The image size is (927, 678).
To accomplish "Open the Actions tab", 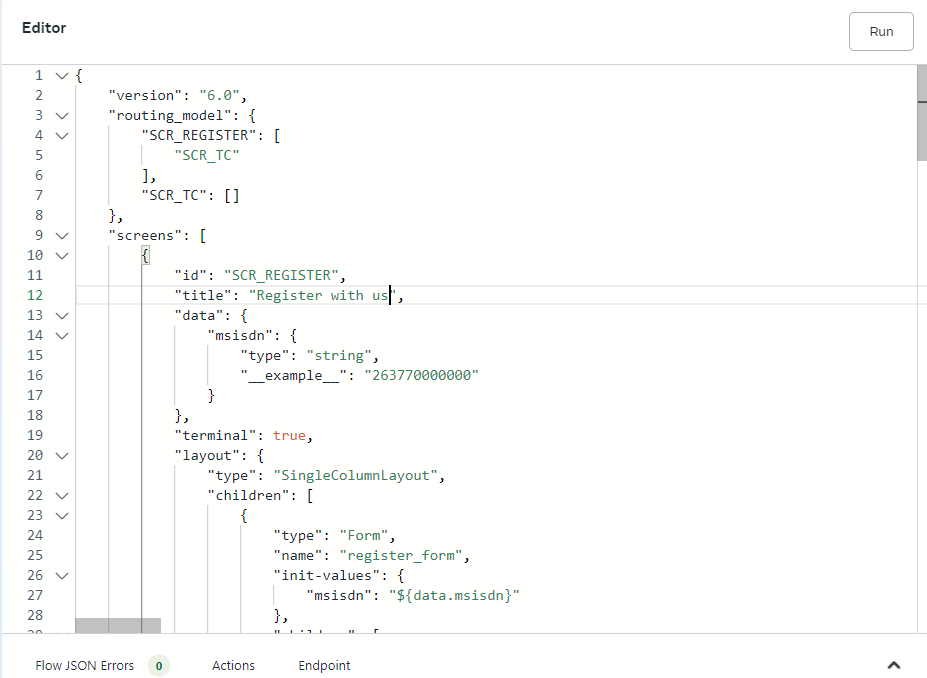I will [234, 666].
